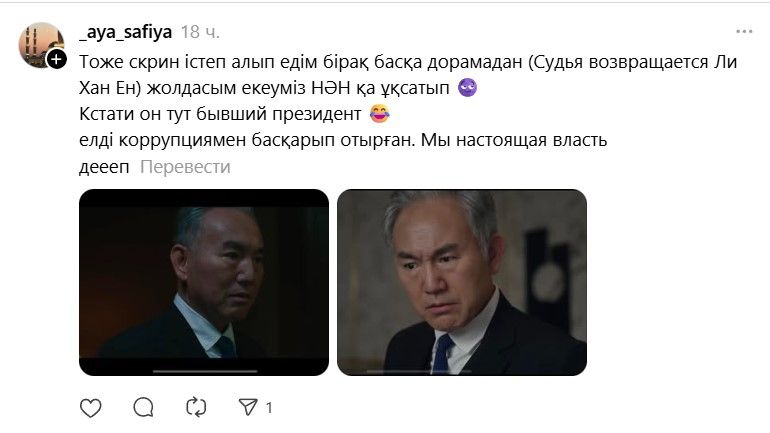Click the word деееп before Перевести

104,167
